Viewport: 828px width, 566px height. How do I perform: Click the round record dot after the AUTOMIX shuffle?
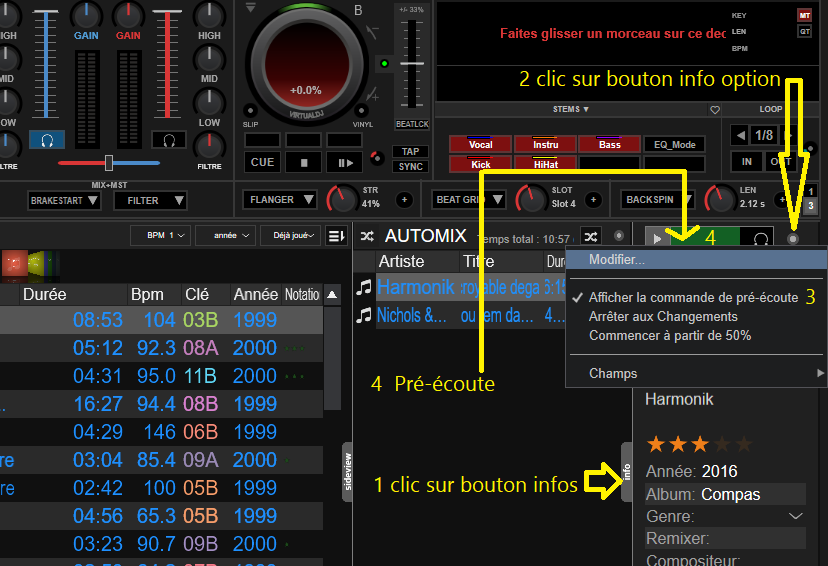pyautogui.click(x=619, y=235)
